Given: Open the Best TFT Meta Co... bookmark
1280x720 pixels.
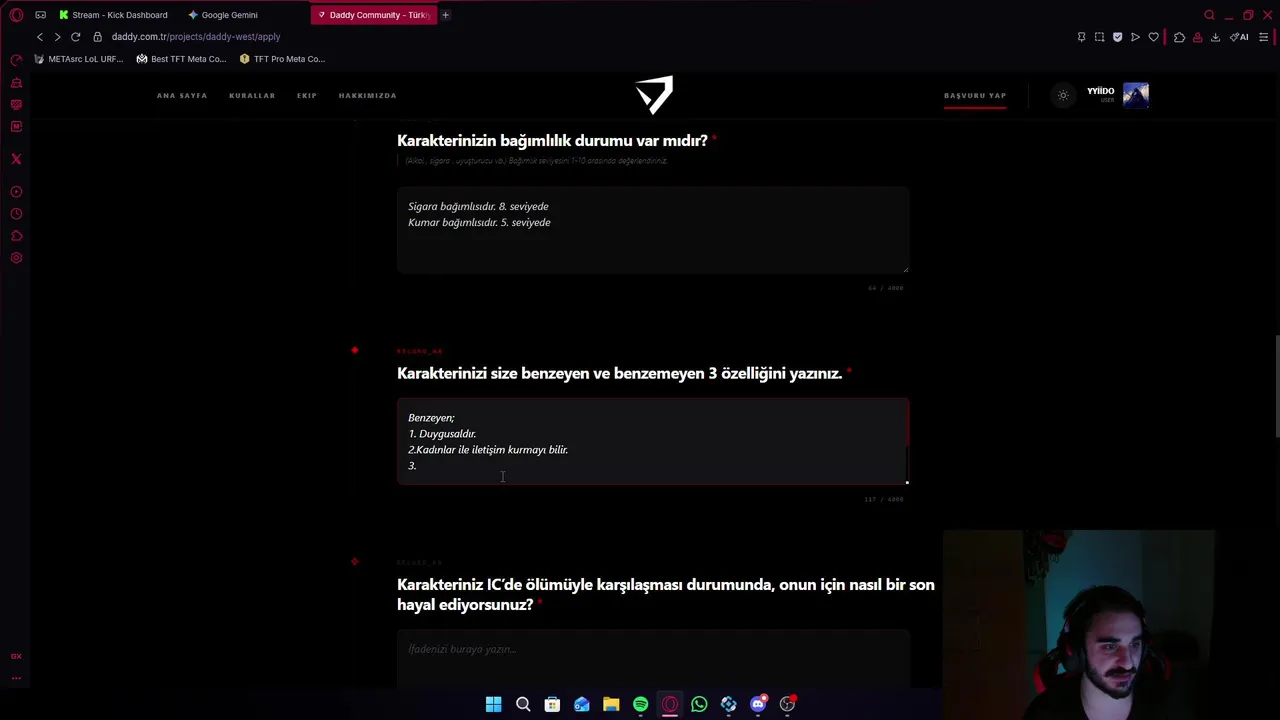Looking at the screenshot, I should click(181, 59).
